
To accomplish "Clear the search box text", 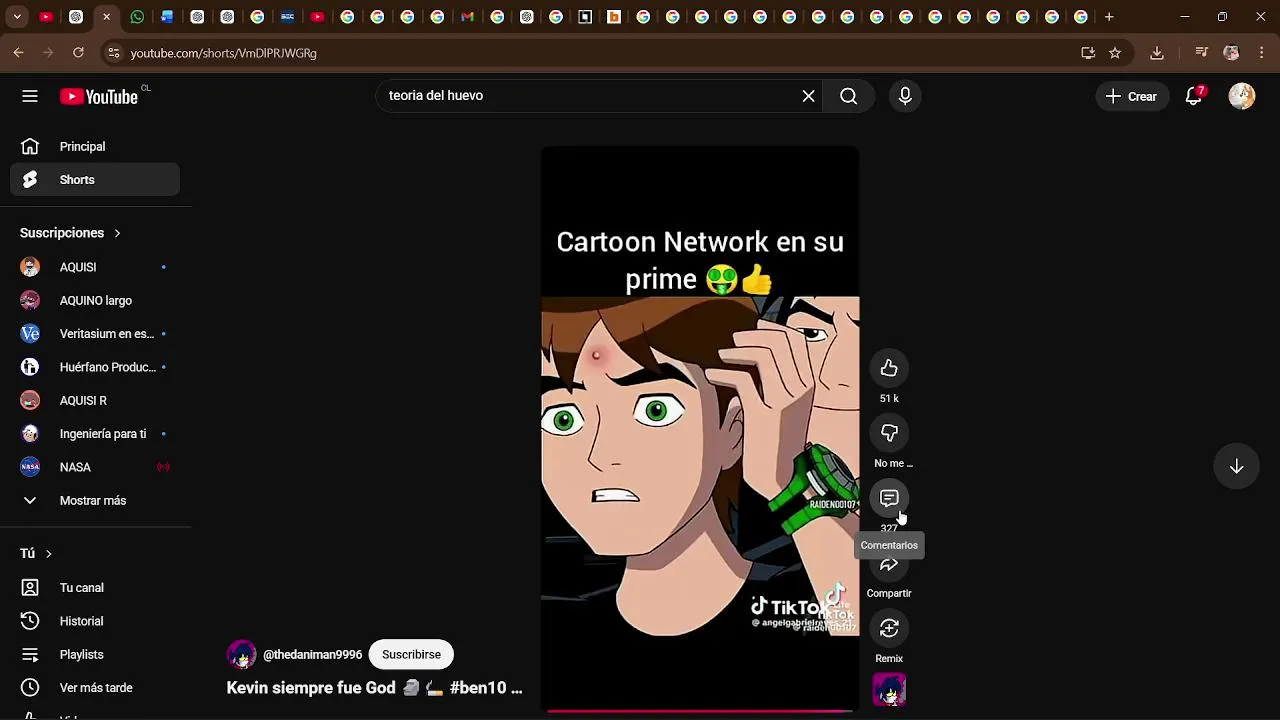I will [x=808, y=96].
